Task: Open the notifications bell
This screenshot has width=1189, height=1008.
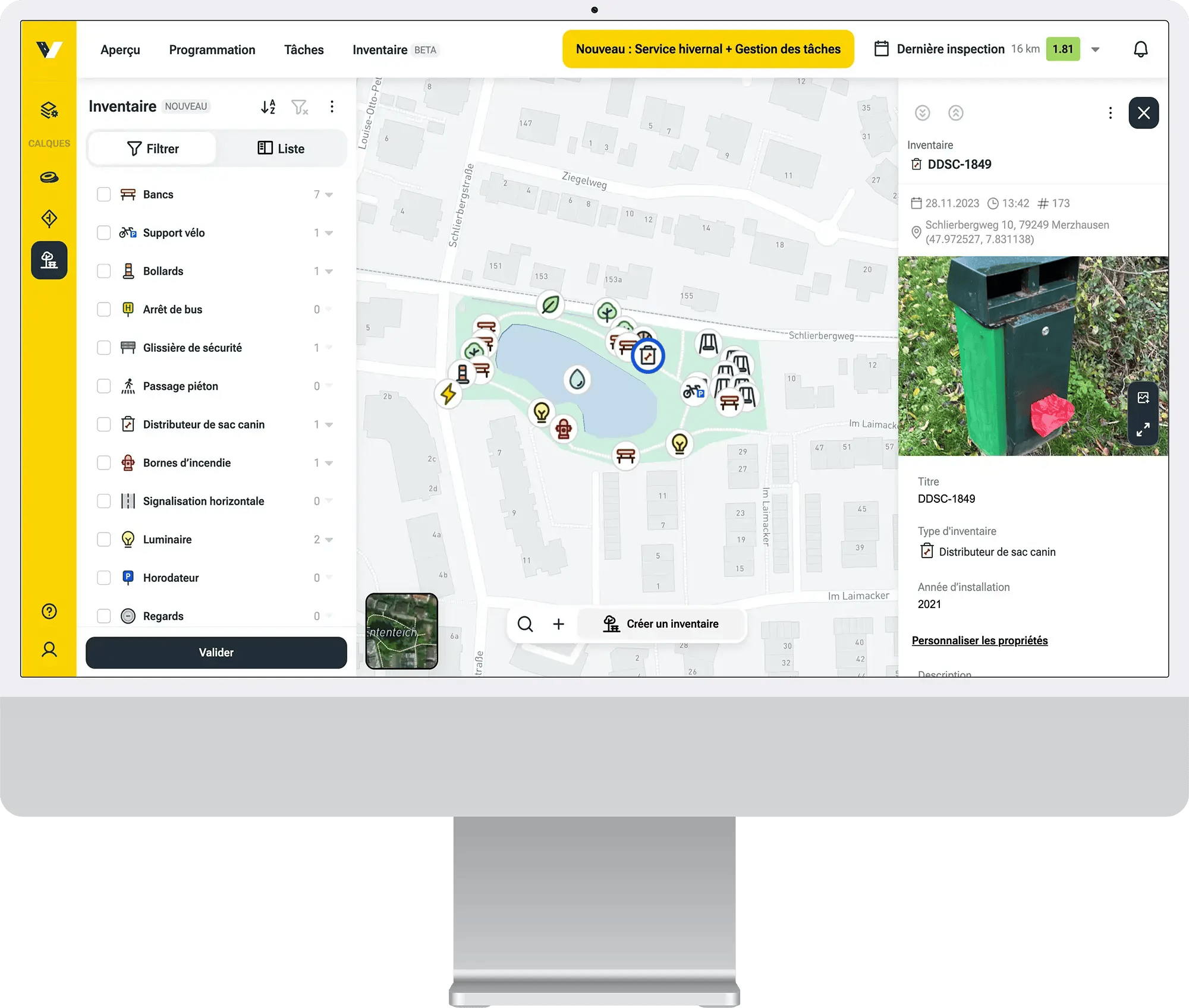Action: click(1141, 49)
